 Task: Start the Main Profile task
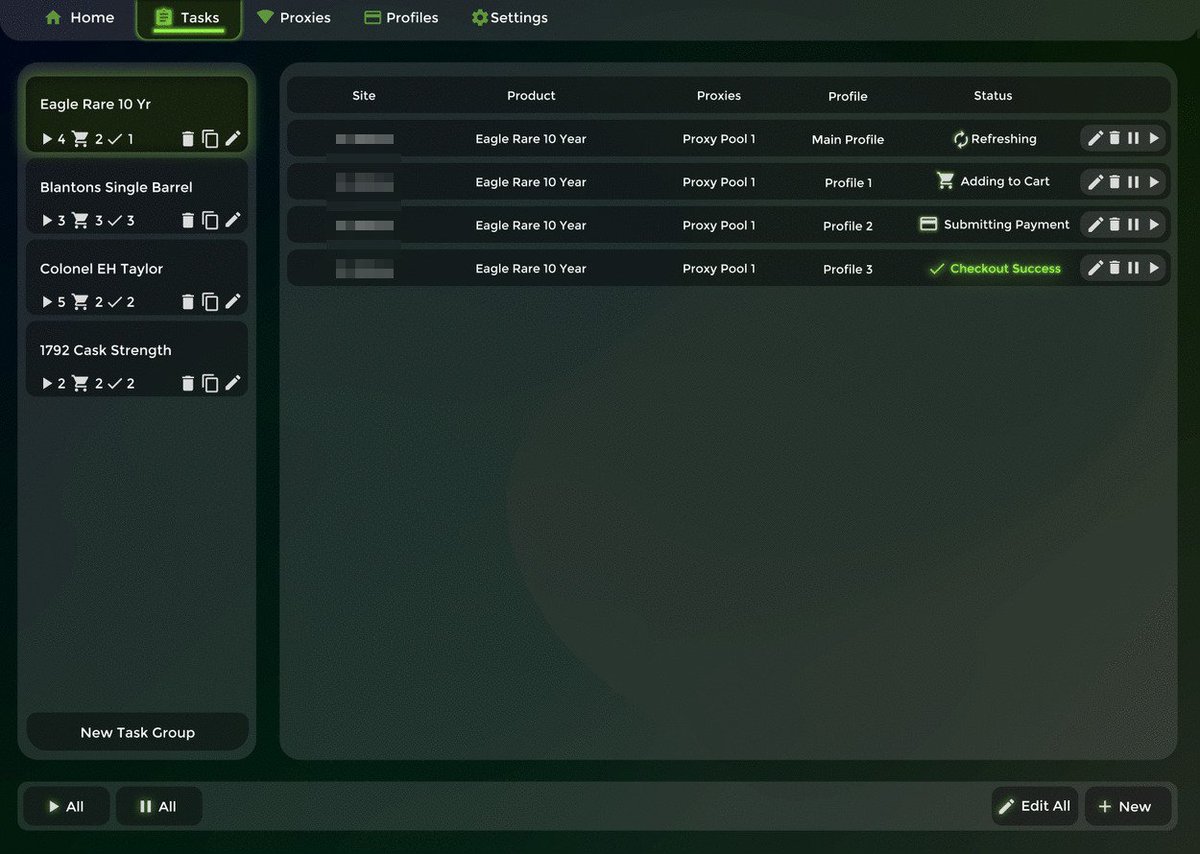pos(1154,139)
